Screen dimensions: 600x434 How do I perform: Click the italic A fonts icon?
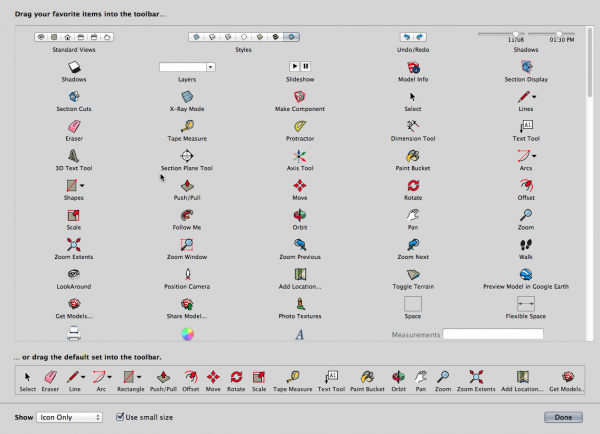[300, 335]
